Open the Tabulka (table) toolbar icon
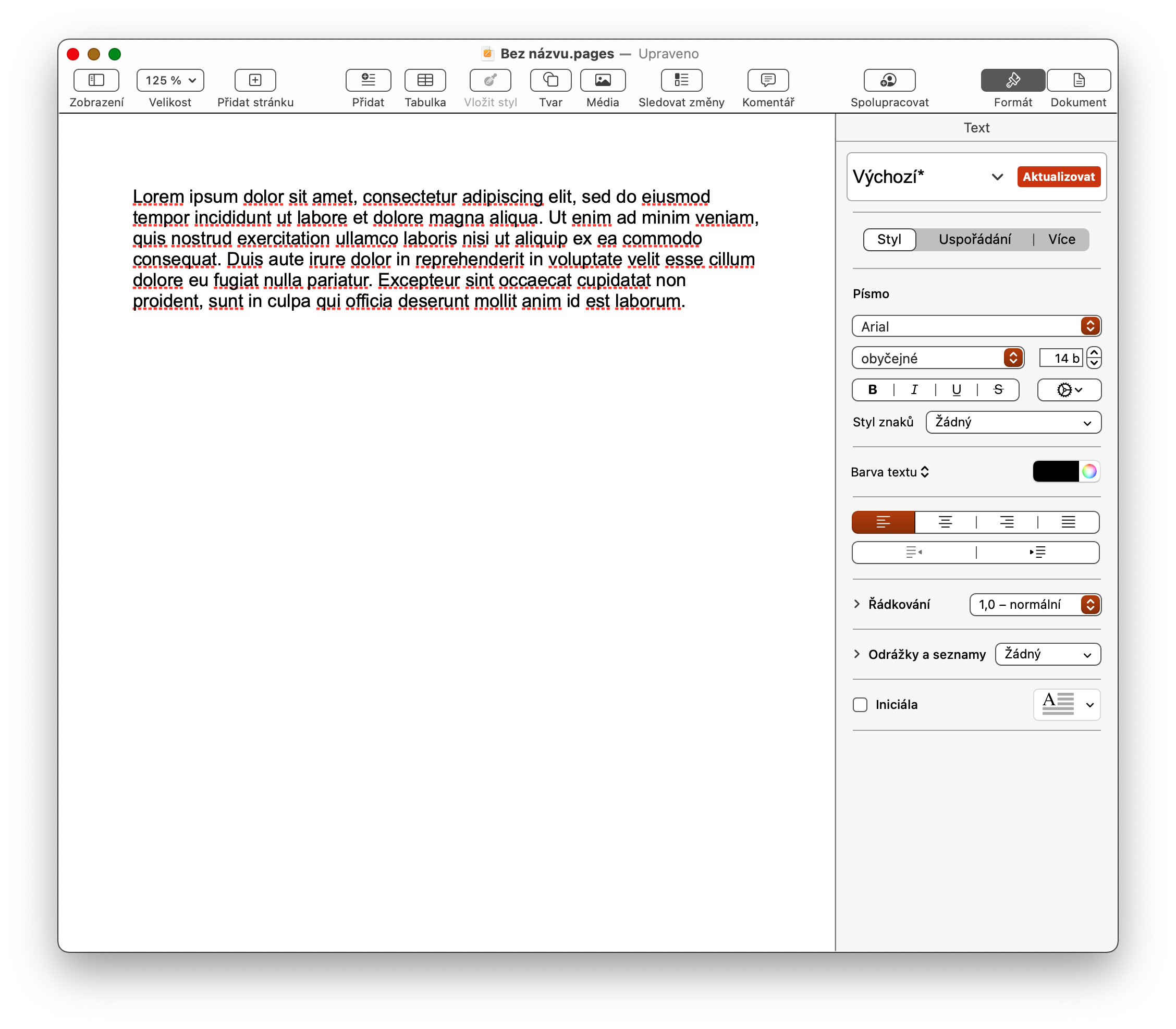Screen dimensions: 1176x1029 click(425, 80)
